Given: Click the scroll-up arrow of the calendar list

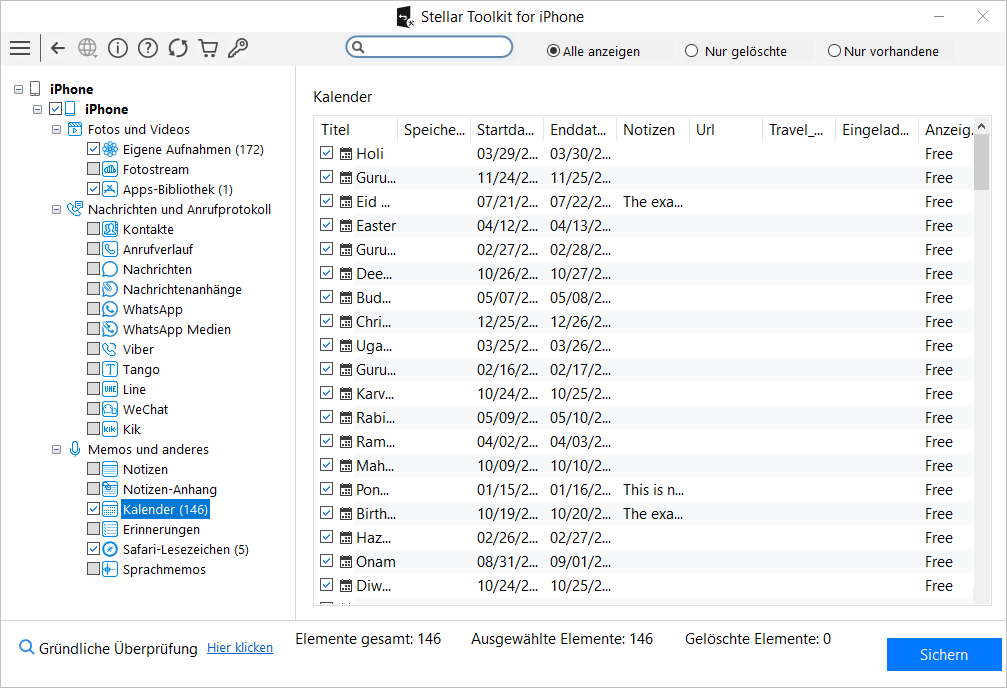Looking at the screenshot, I should [981, 126].
